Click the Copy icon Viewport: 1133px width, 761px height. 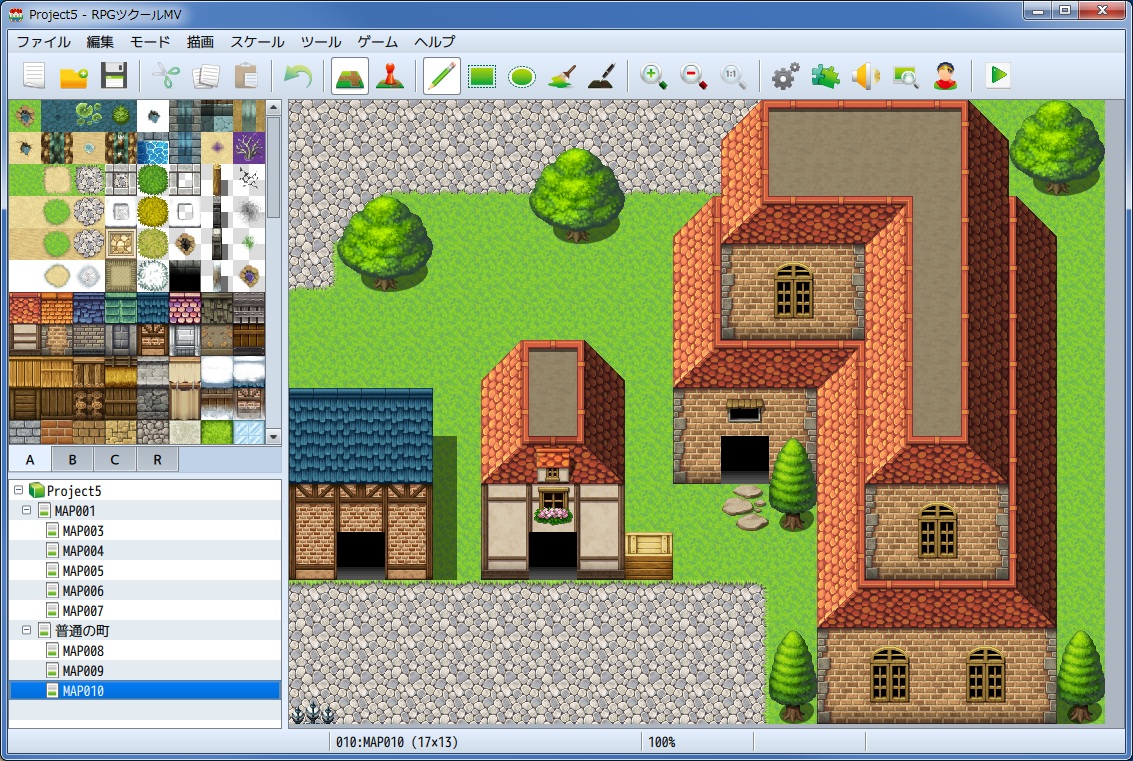207,75
